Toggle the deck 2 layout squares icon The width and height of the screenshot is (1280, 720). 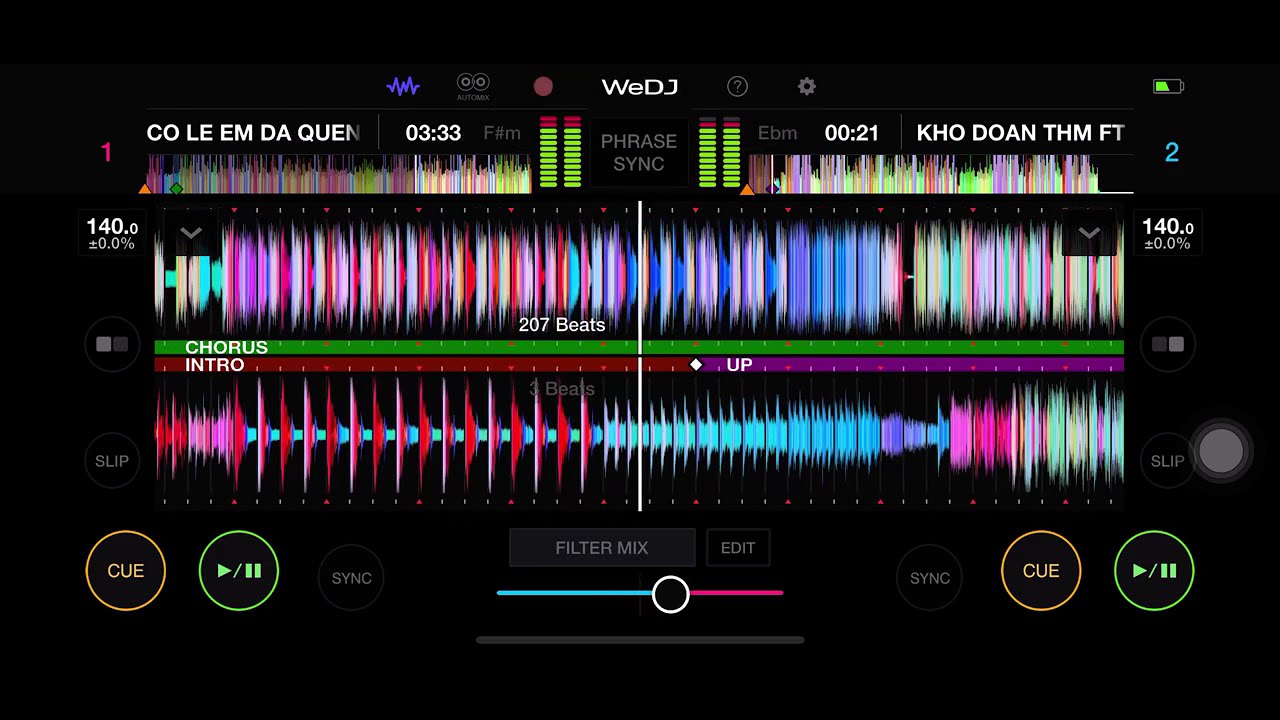tap(1167, 344)
